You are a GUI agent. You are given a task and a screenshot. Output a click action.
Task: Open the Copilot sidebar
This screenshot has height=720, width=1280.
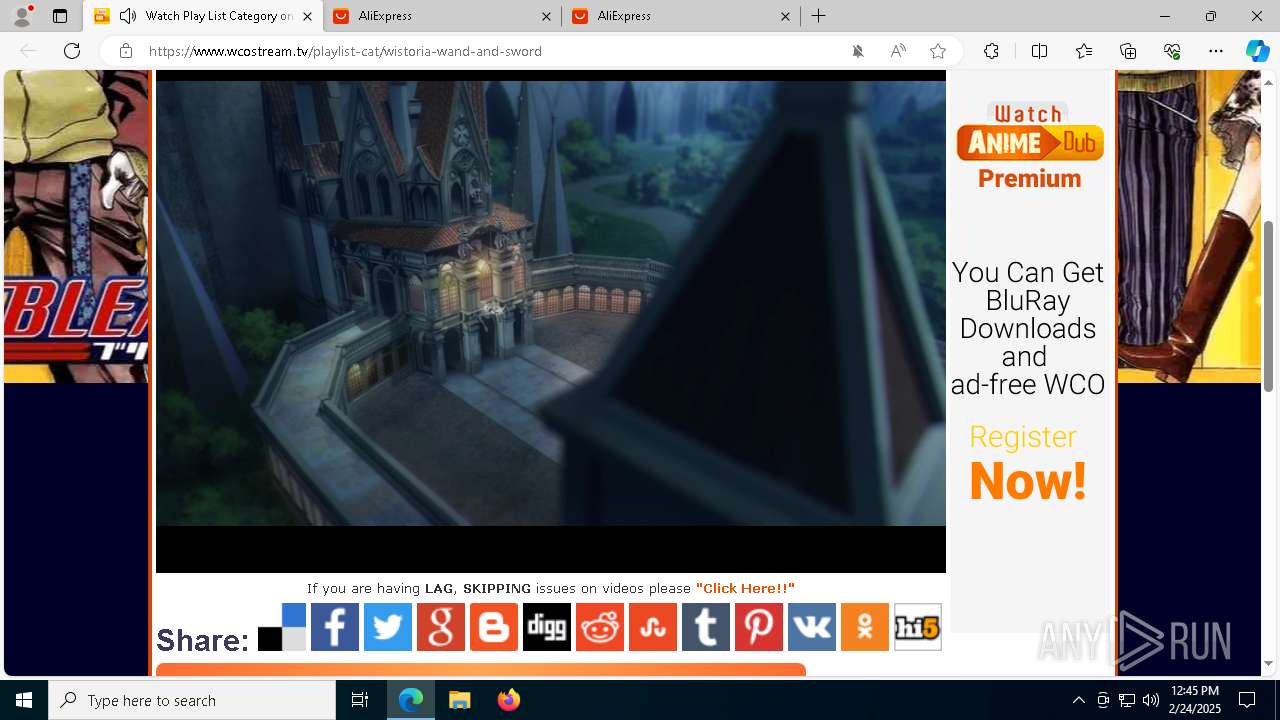pyautogui.click(x=1257, y=51)
